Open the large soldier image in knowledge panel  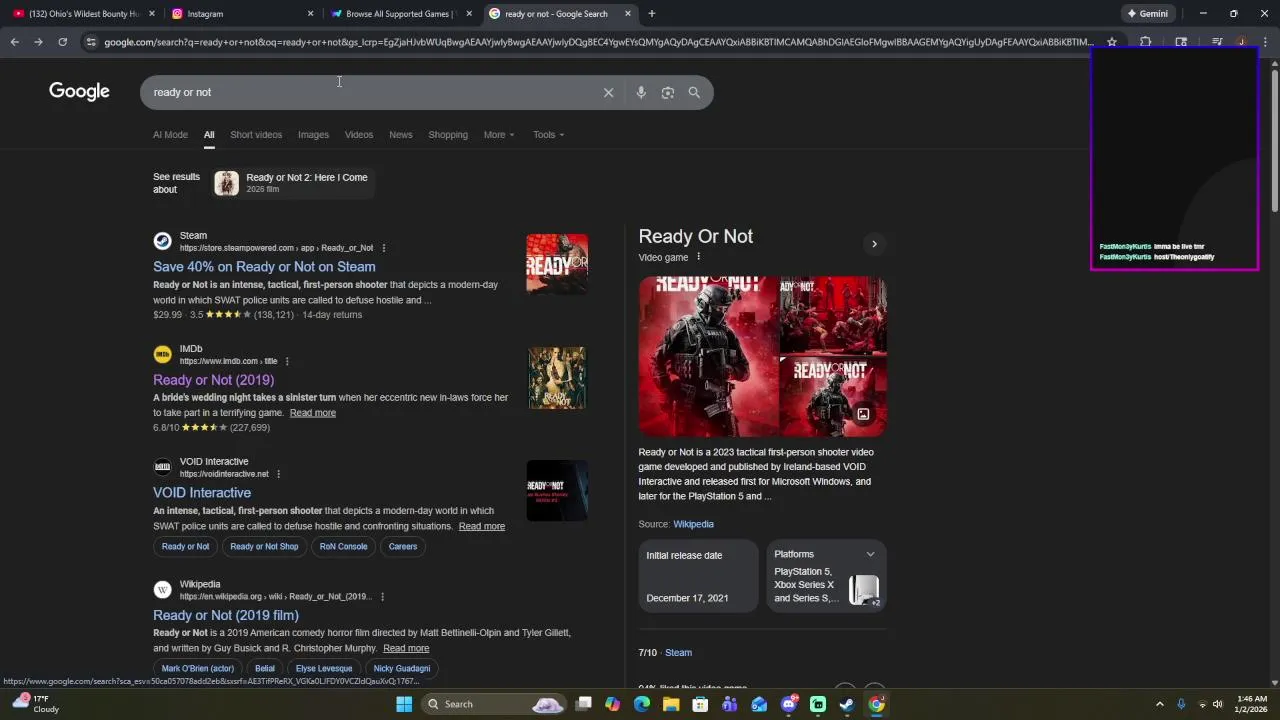coord(708,357)
